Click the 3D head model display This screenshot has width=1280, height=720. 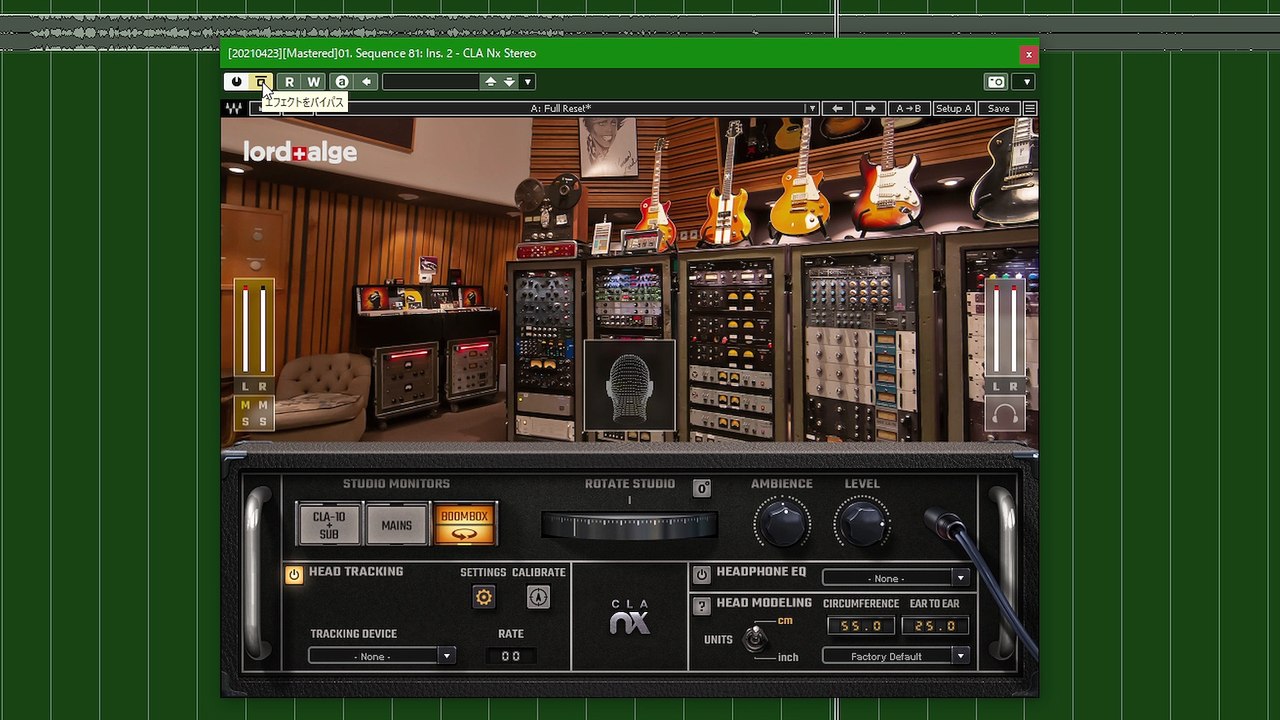point(629,386)
